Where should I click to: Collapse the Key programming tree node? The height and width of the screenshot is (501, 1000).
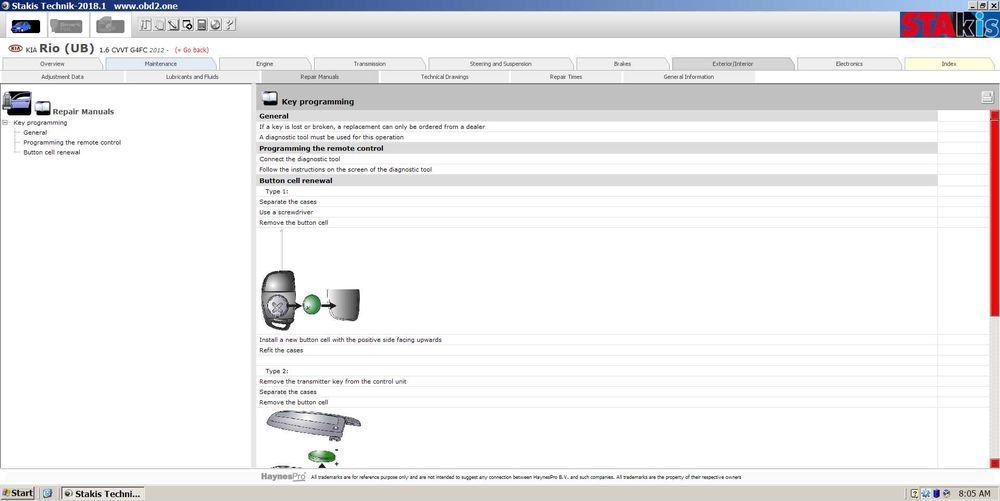coord(5,122)
